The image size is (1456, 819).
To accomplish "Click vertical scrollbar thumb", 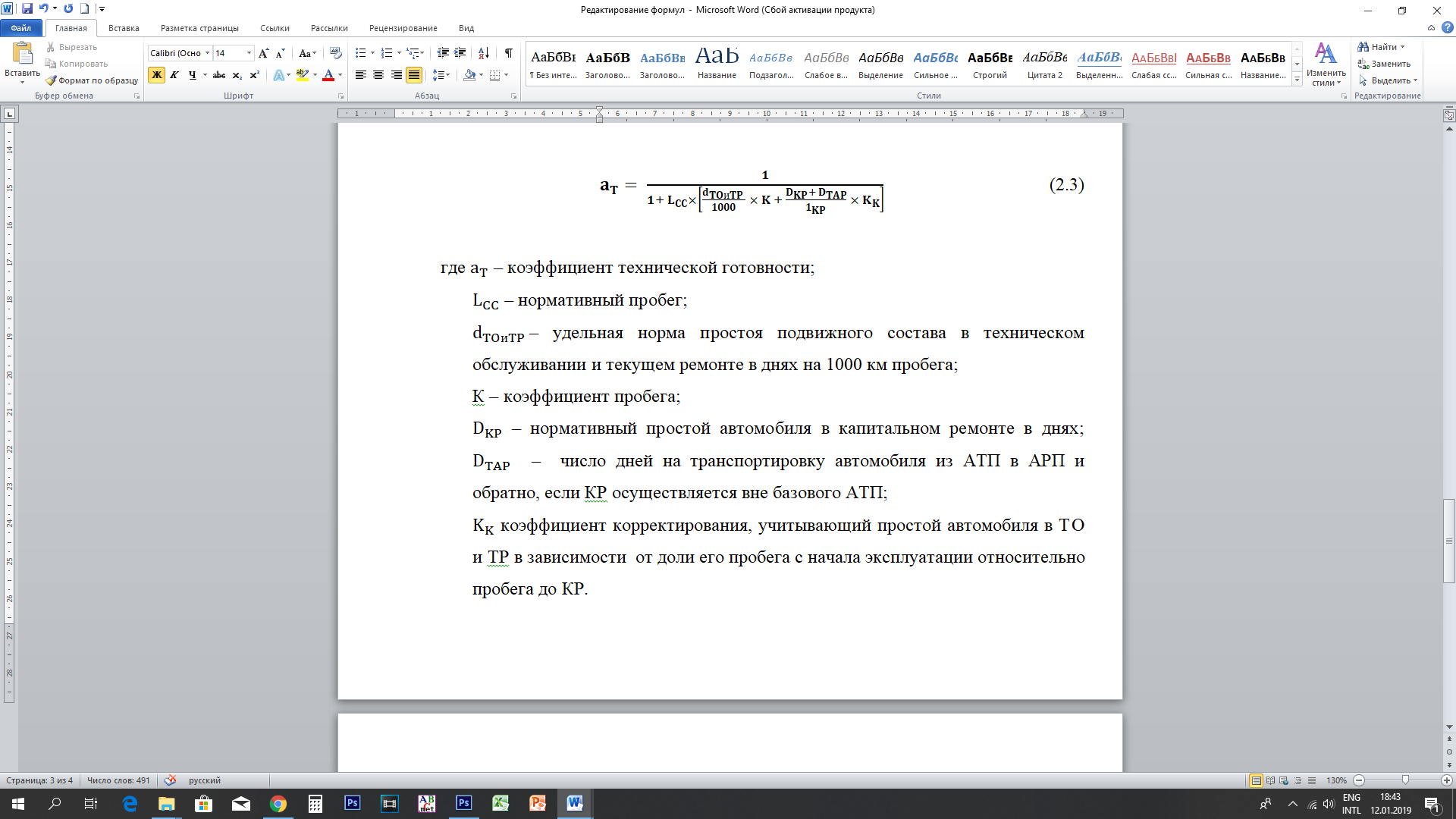I will [1449, 541].
